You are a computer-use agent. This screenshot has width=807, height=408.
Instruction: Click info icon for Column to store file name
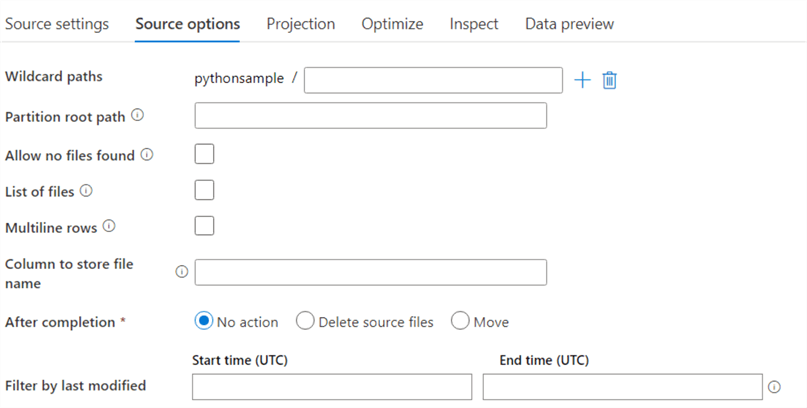182,271
